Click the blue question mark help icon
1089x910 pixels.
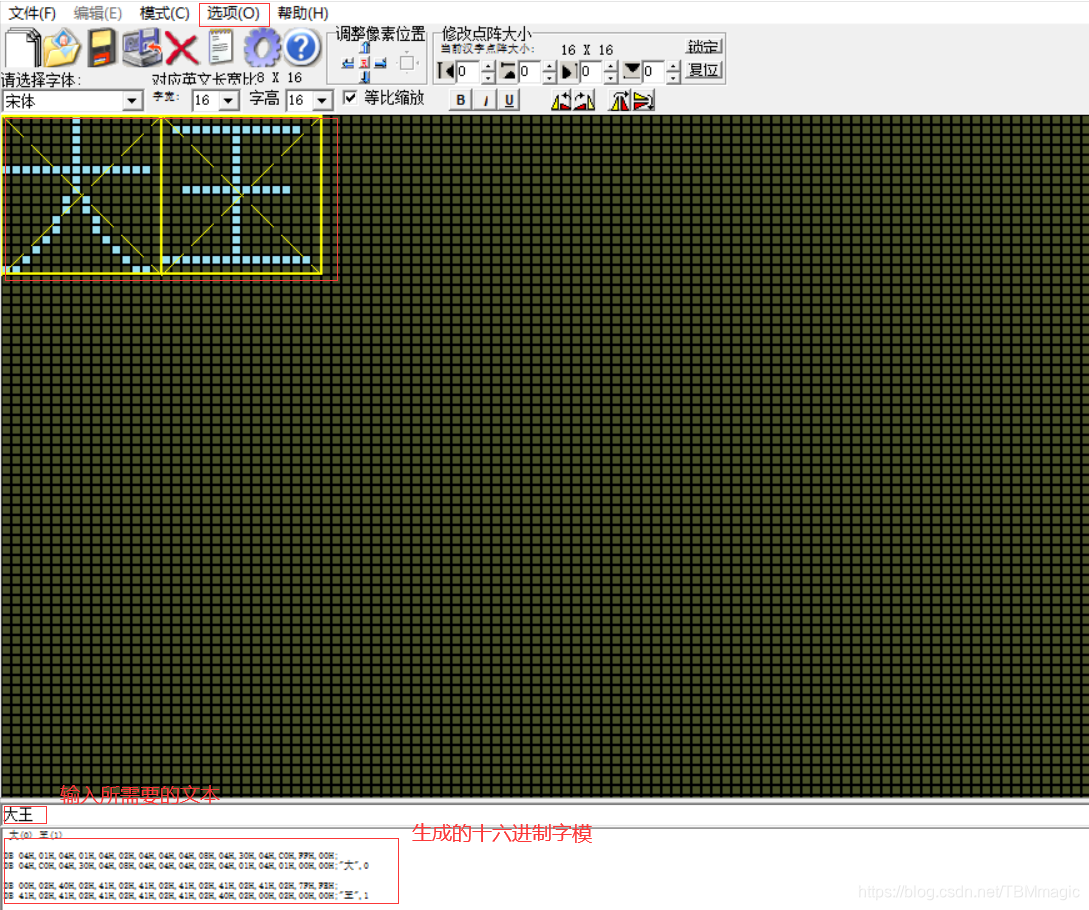tap(301, 48)
